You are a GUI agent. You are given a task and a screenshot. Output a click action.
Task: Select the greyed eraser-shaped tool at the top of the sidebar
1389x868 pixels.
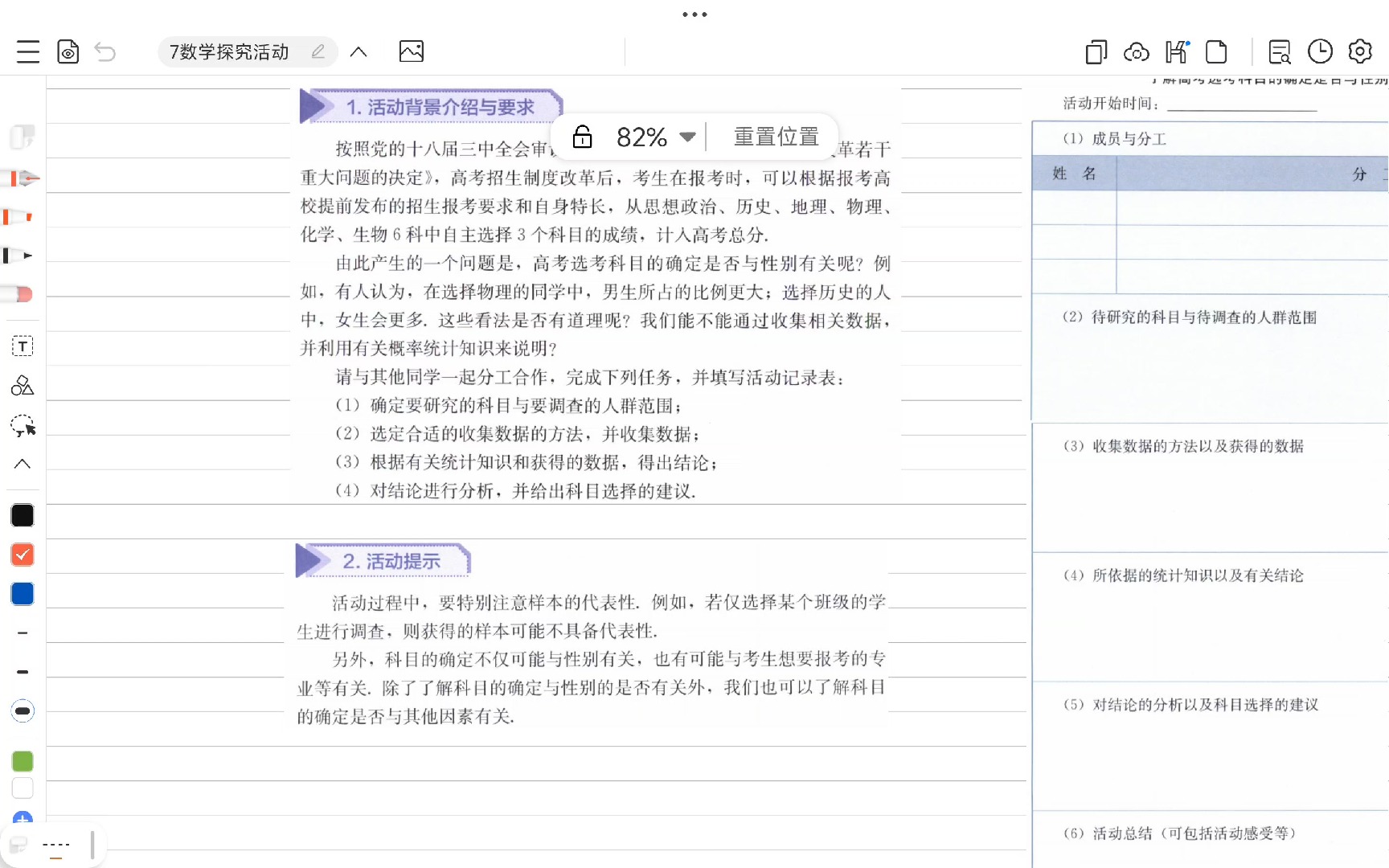[22, 137]
